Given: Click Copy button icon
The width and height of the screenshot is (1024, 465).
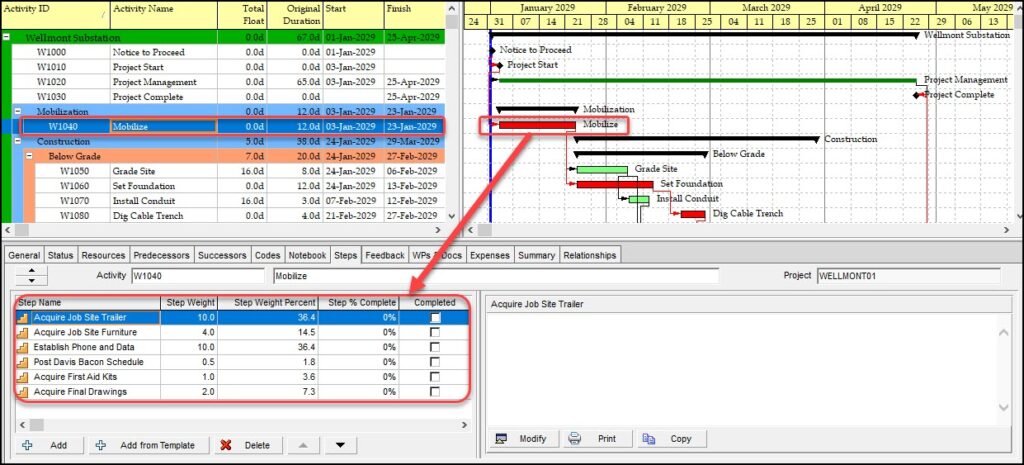Looking at the screenshot, I should 648,438.
